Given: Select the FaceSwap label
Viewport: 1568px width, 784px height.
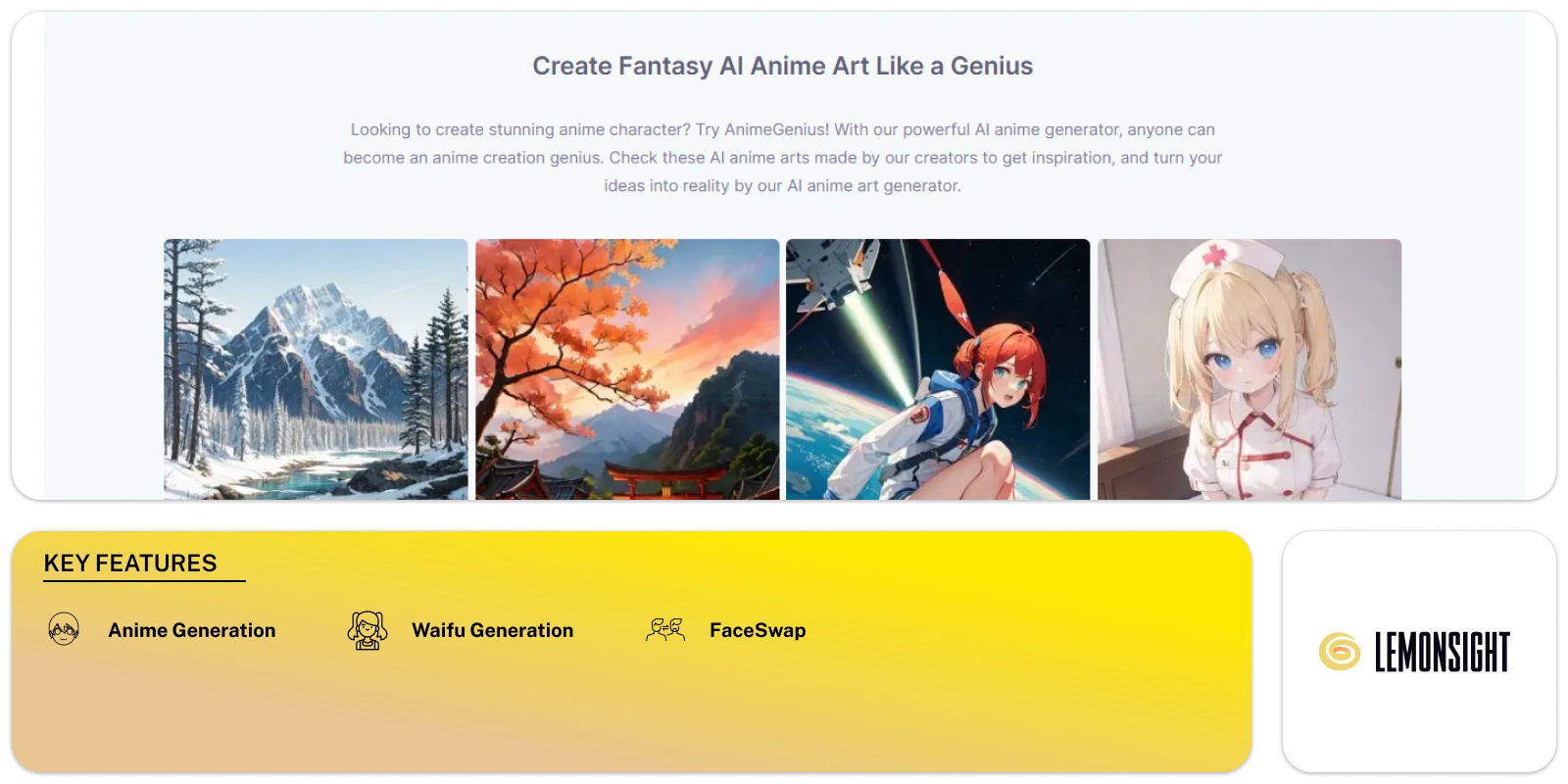Looking at the screenshot, I should coord(758,630).
